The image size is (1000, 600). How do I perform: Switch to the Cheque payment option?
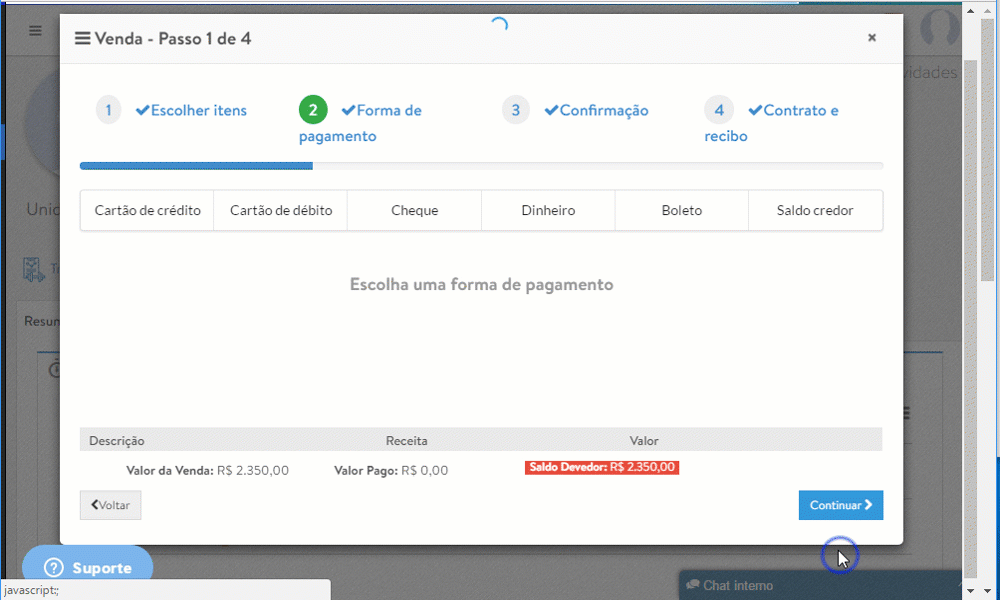tap(414, 210)
